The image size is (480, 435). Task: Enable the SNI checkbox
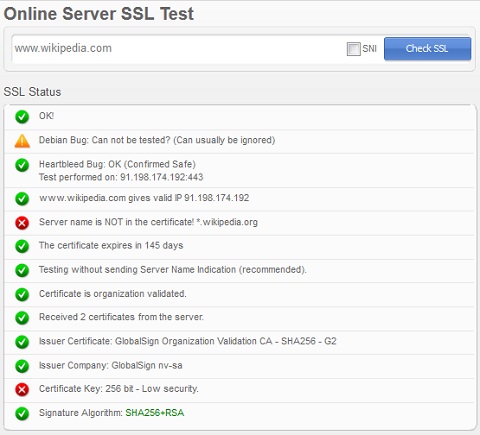coord(353,49)
